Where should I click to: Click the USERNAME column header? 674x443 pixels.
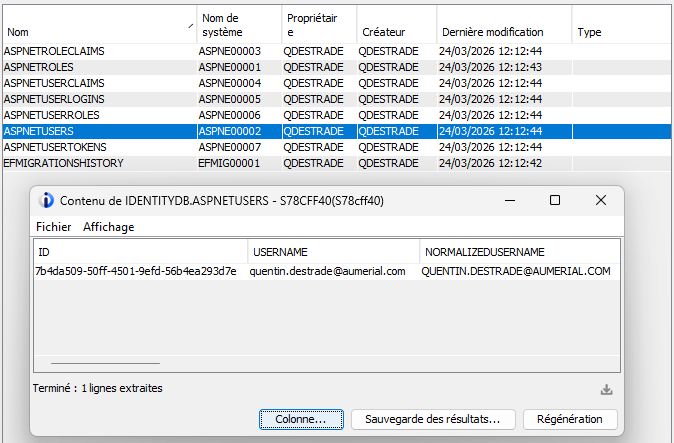[x=334, y=252]
